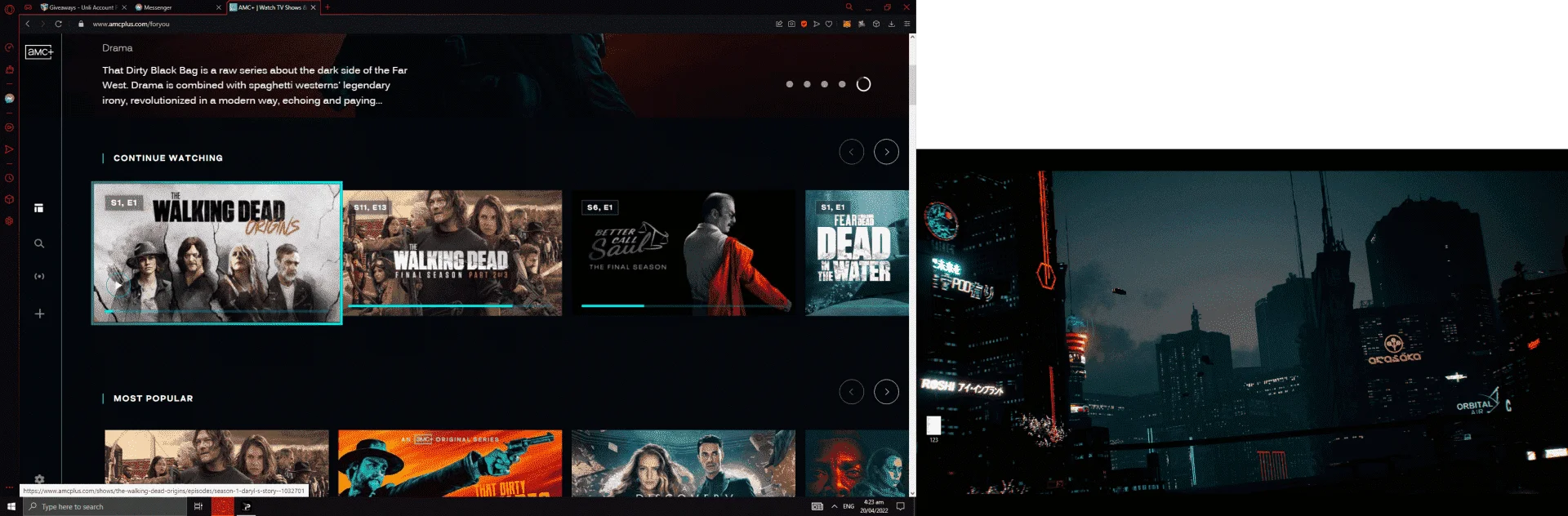Reload the AMC+ page

pos(59,24)
